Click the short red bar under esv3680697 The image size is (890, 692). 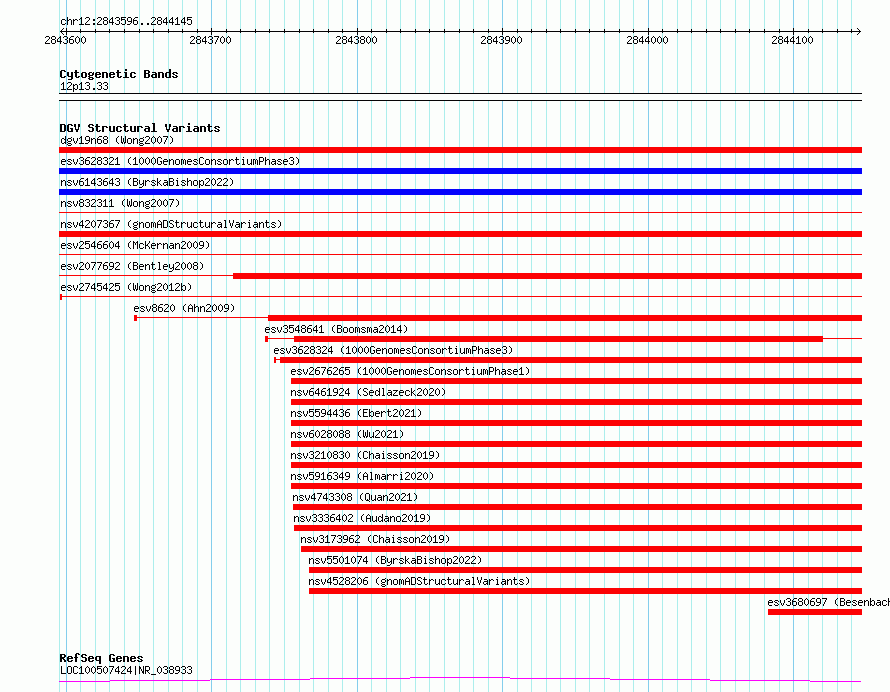click(815, 612)
